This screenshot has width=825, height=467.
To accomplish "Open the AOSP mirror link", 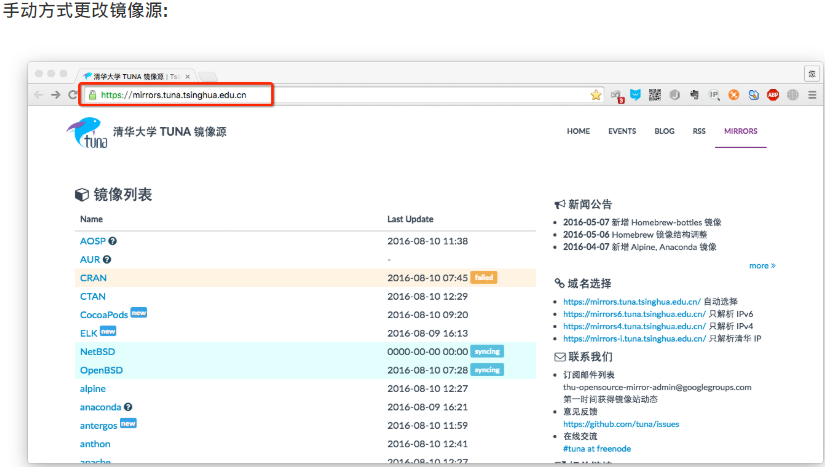I will [93, 241].
